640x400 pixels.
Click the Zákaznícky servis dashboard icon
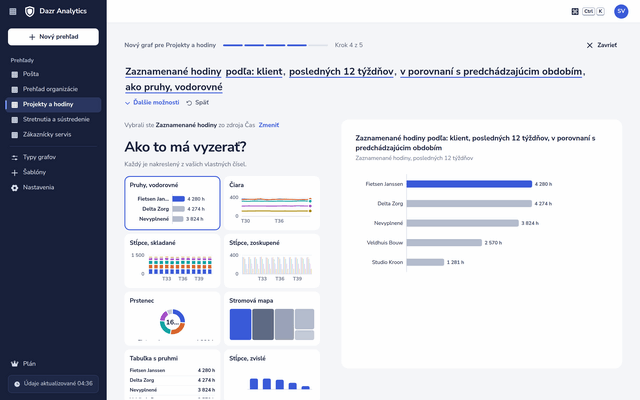(15, 135)
